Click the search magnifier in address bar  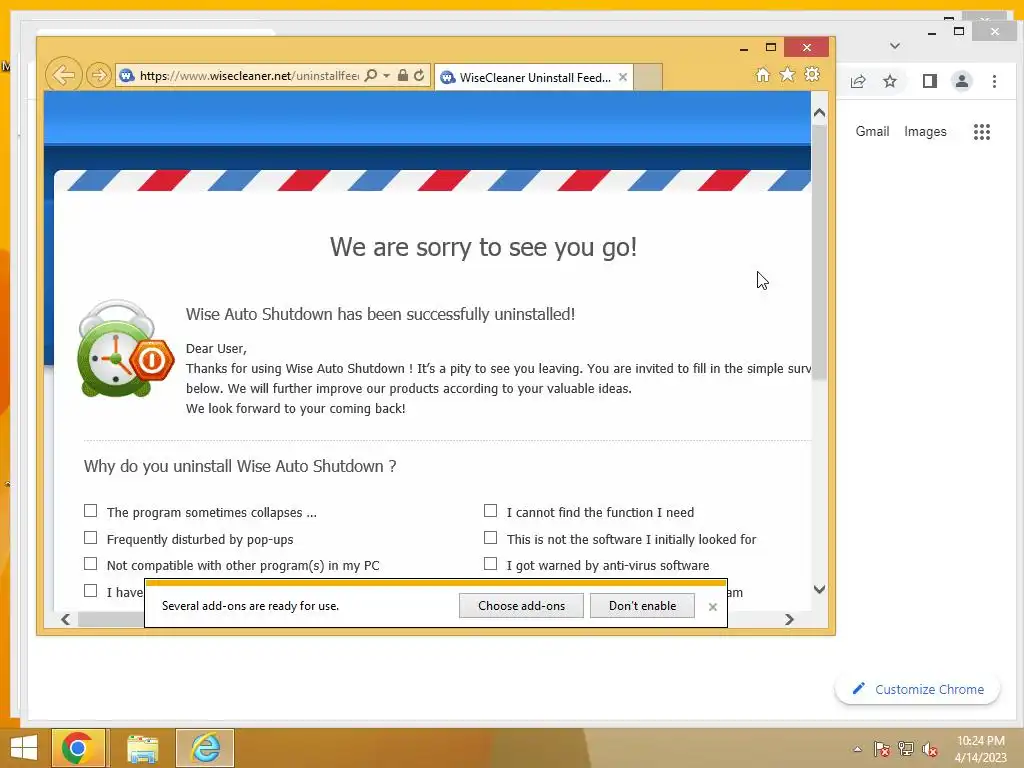click(370, 75)
